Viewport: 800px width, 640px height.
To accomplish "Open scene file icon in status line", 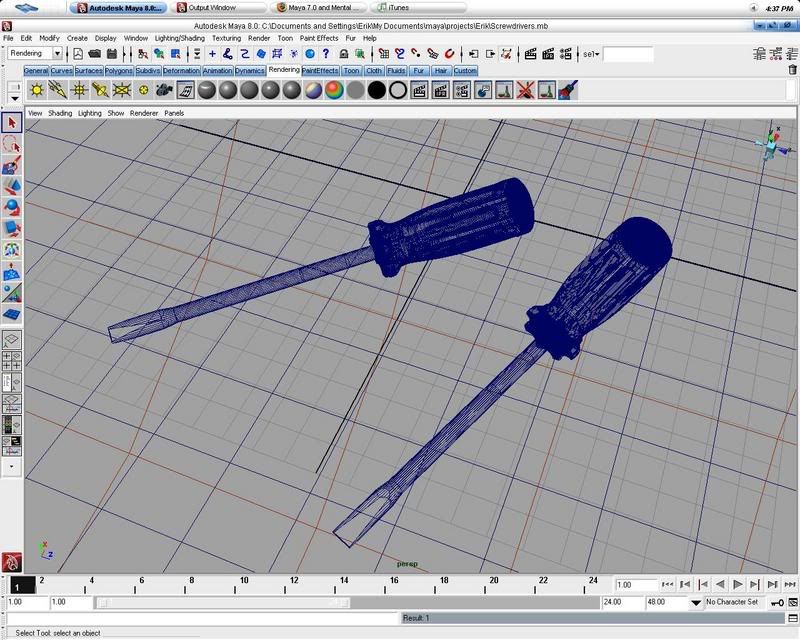I will tap(95, 54).
